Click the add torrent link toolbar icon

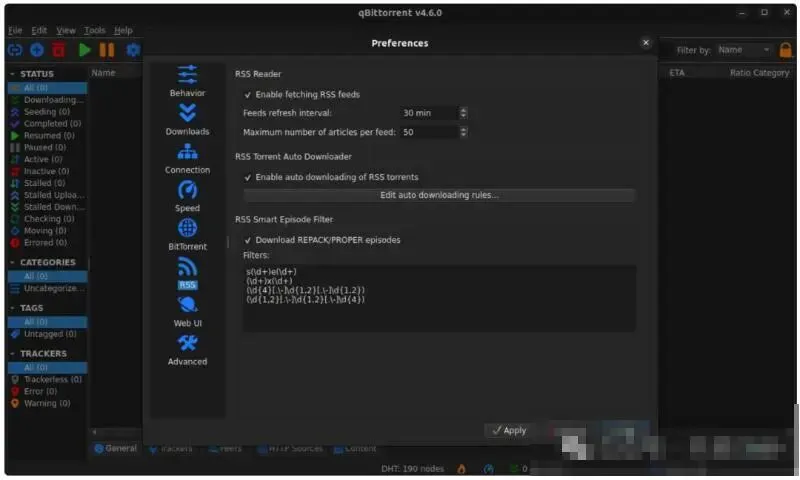[x=15, y=50]
